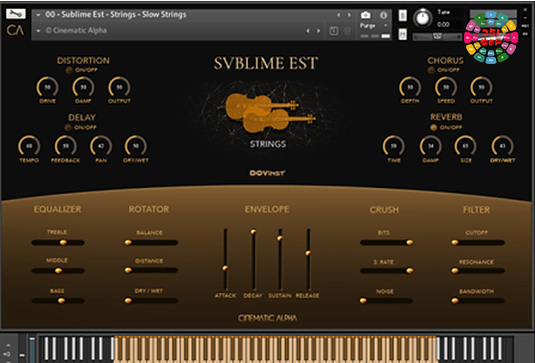Viewport: 535px width, 363px height.
Task: Click the Envelope Decay slider
Action: pyautogui.click(x=253, y=260)
